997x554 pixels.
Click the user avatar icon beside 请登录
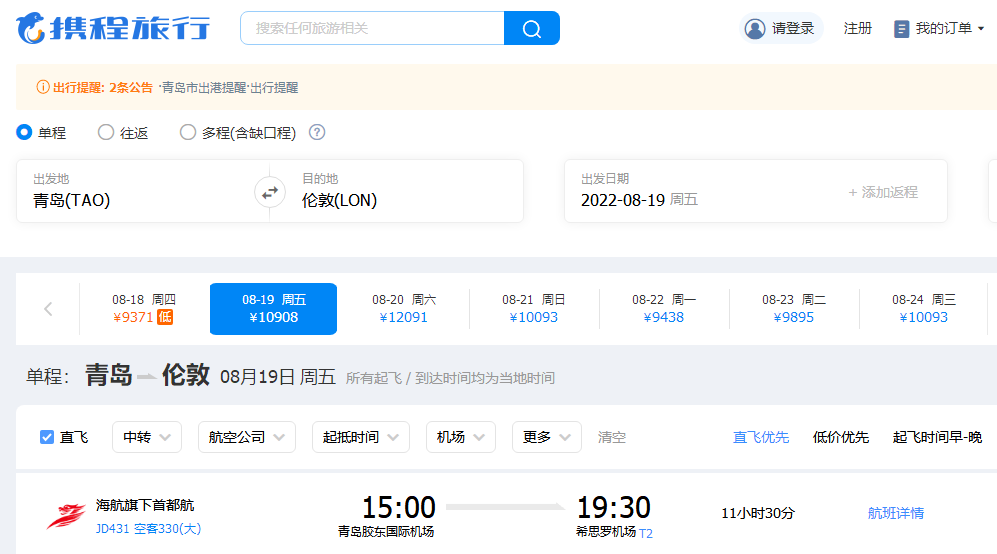point(755,29)
